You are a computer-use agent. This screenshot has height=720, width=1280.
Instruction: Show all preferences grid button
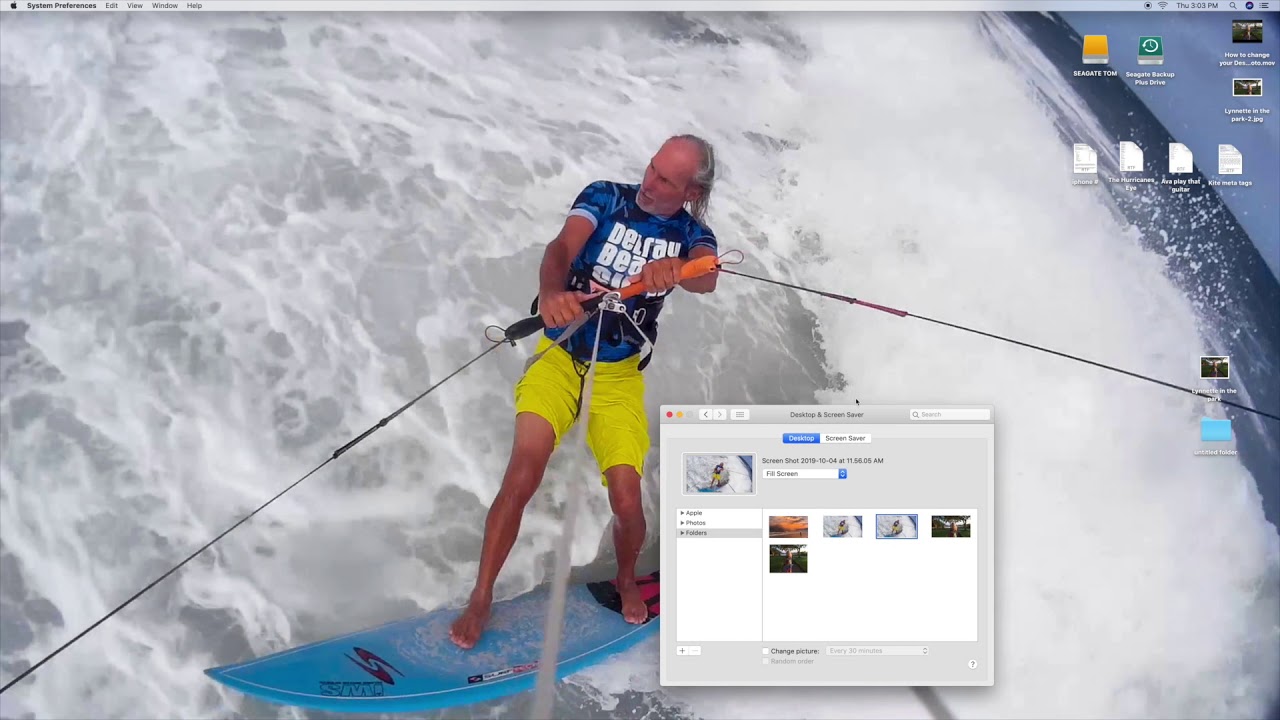point(740,414)
